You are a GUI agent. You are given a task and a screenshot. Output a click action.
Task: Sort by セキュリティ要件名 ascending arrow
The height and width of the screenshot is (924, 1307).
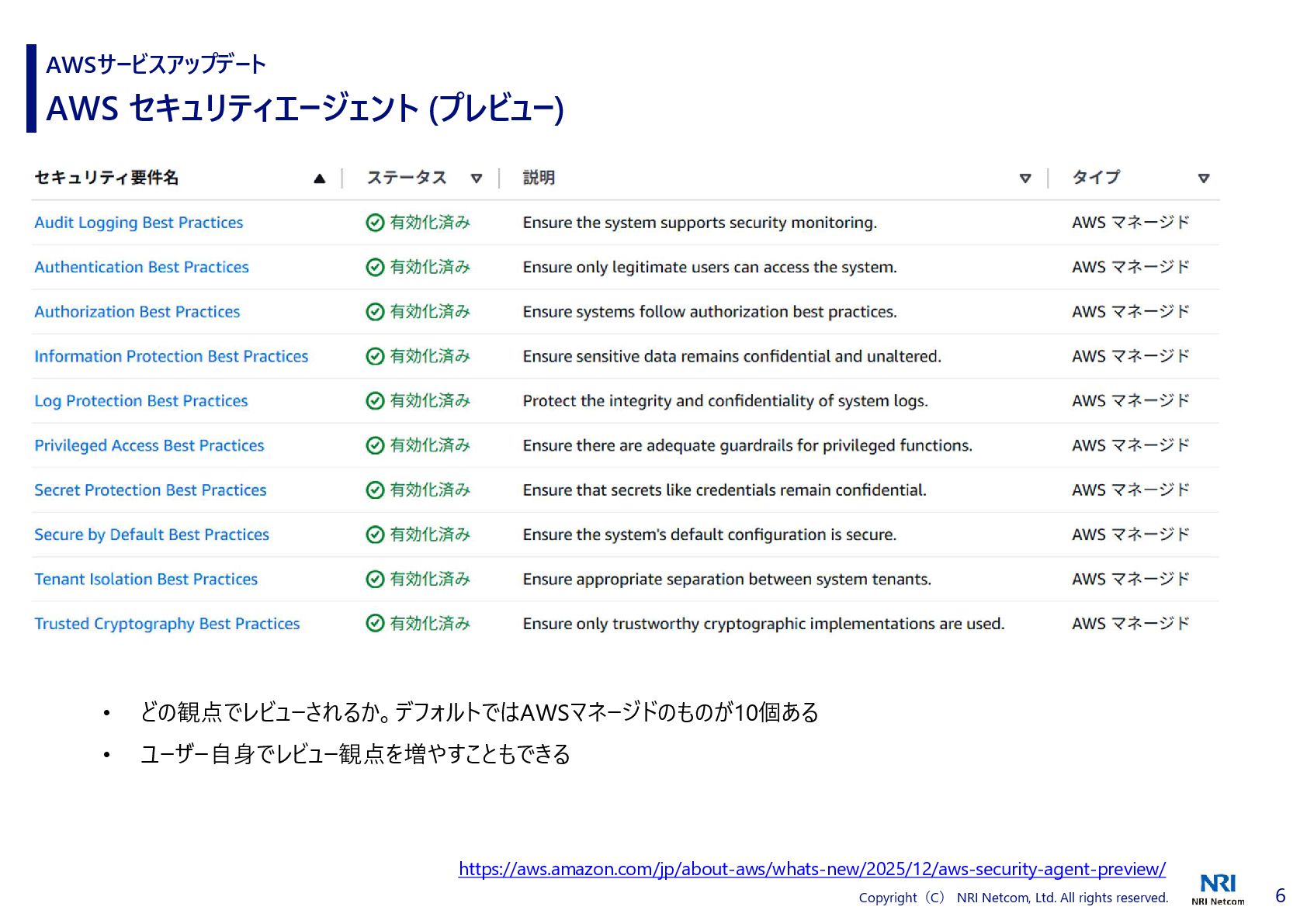click(x=319, y=178)
